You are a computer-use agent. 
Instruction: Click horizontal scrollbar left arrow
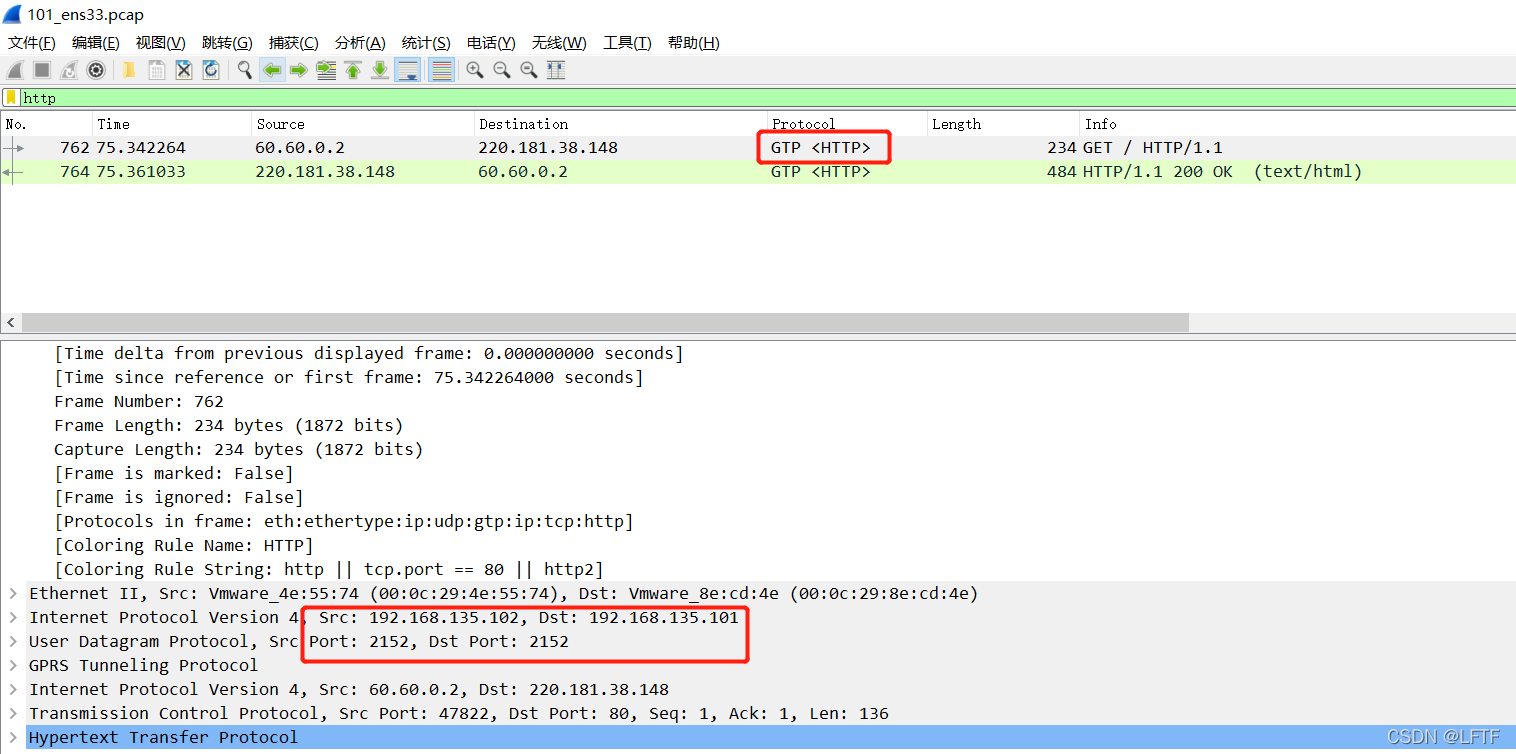11,323
